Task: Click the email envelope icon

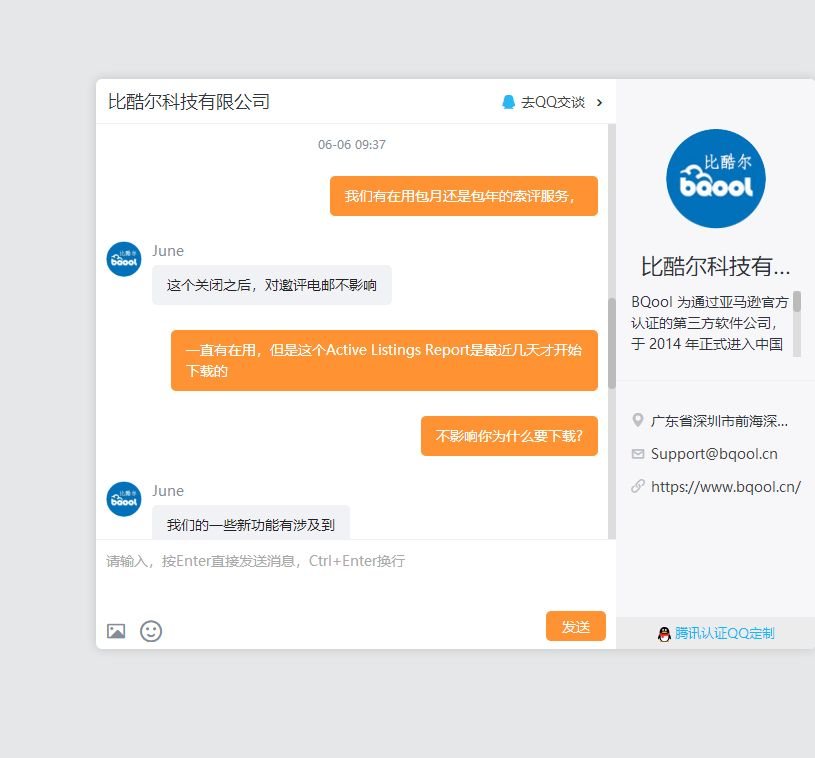Action: (x=638, y=454)
